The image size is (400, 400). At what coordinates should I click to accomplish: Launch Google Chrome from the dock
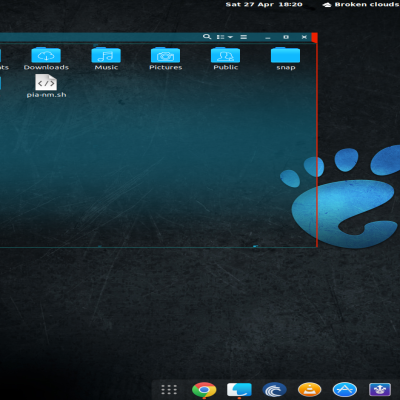point(204,389)
